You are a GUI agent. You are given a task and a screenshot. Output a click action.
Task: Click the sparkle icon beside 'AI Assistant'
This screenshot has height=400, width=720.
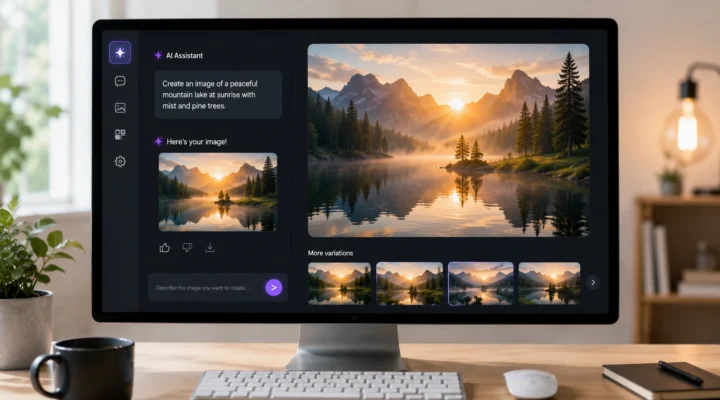[158, 56]
